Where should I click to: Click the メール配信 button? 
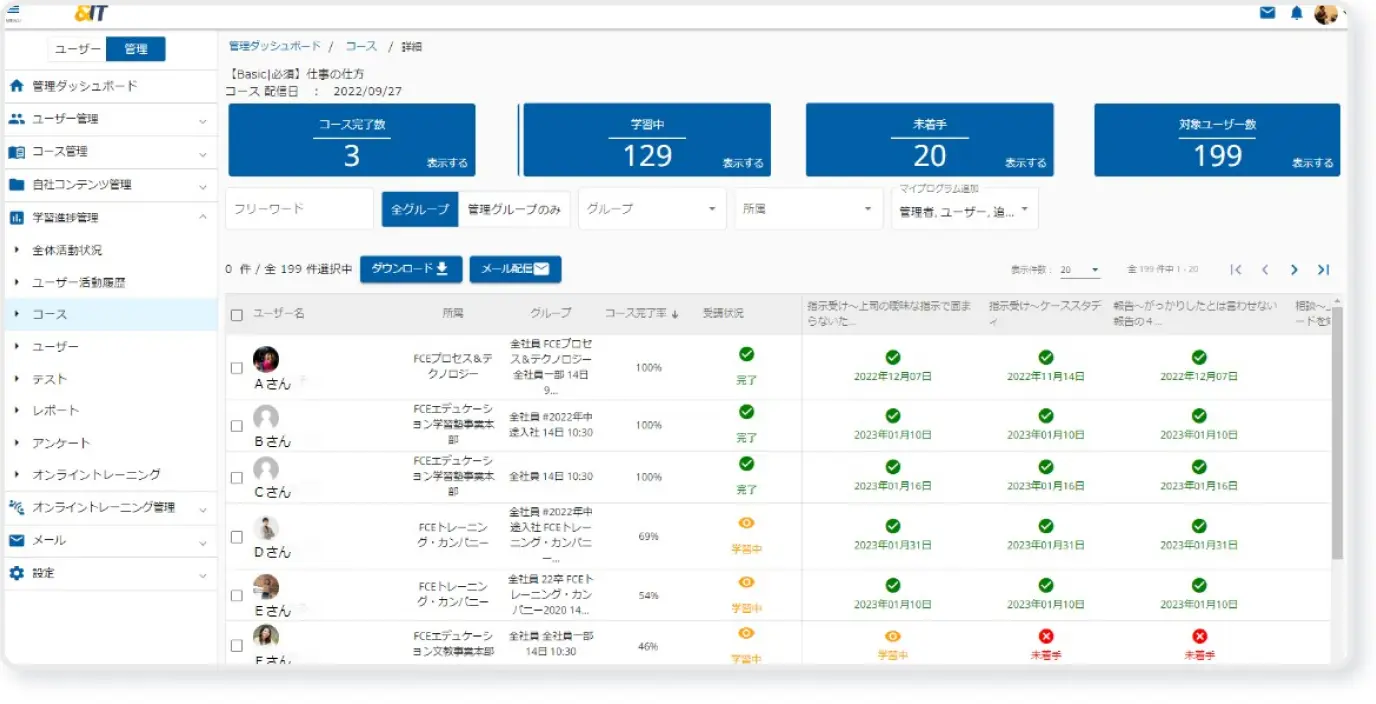[515, 269]
